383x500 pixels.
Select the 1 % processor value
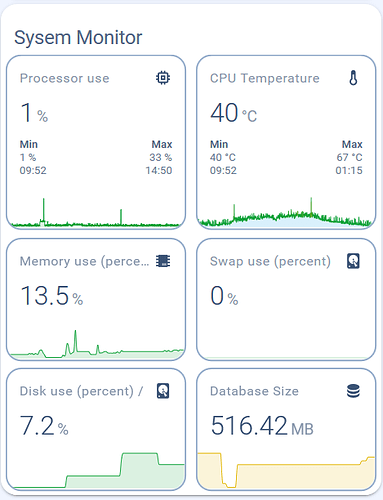[x=34, y=113]
